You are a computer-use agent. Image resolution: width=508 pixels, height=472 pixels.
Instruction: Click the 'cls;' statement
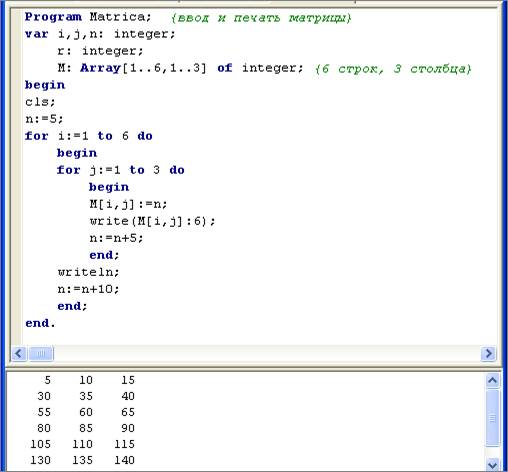(x=40, y=102)
